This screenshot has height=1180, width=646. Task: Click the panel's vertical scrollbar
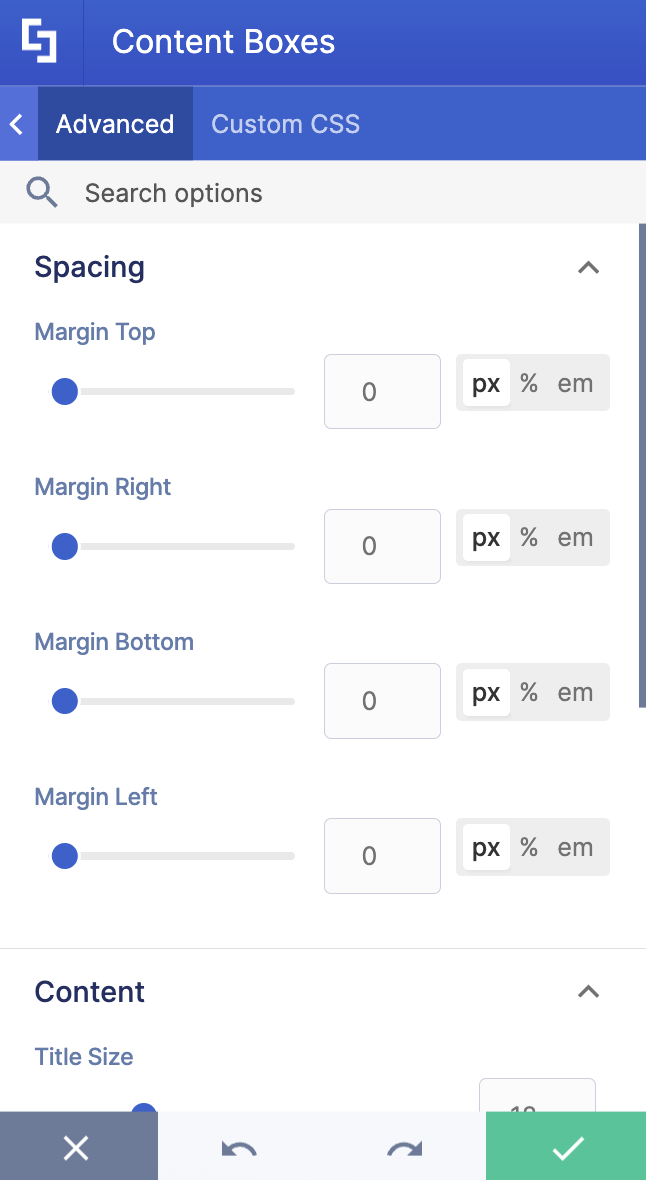[642, 465]
